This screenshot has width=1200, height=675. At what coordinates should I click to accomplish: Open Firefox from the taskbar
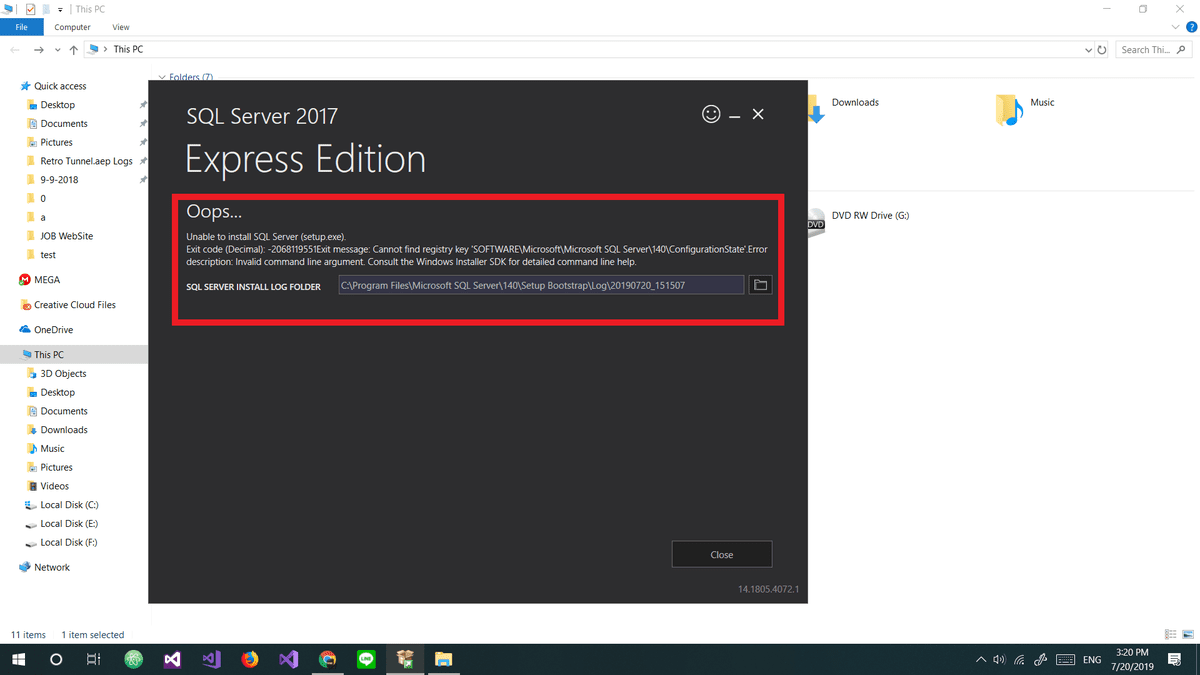pyautogui.click(x=250, y=659)
